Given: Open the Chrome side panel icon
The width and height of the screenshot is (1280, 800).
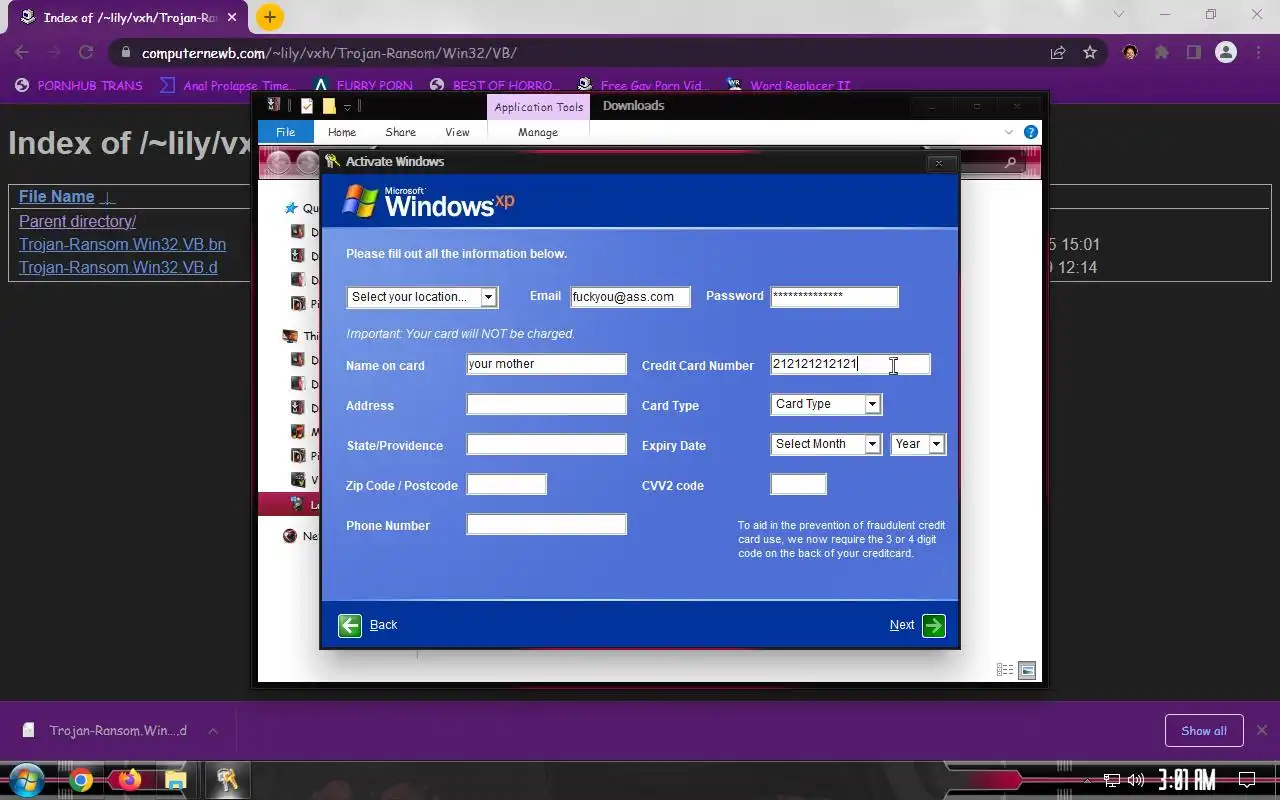Looking at the screenshot, I should coord(1193,53).
